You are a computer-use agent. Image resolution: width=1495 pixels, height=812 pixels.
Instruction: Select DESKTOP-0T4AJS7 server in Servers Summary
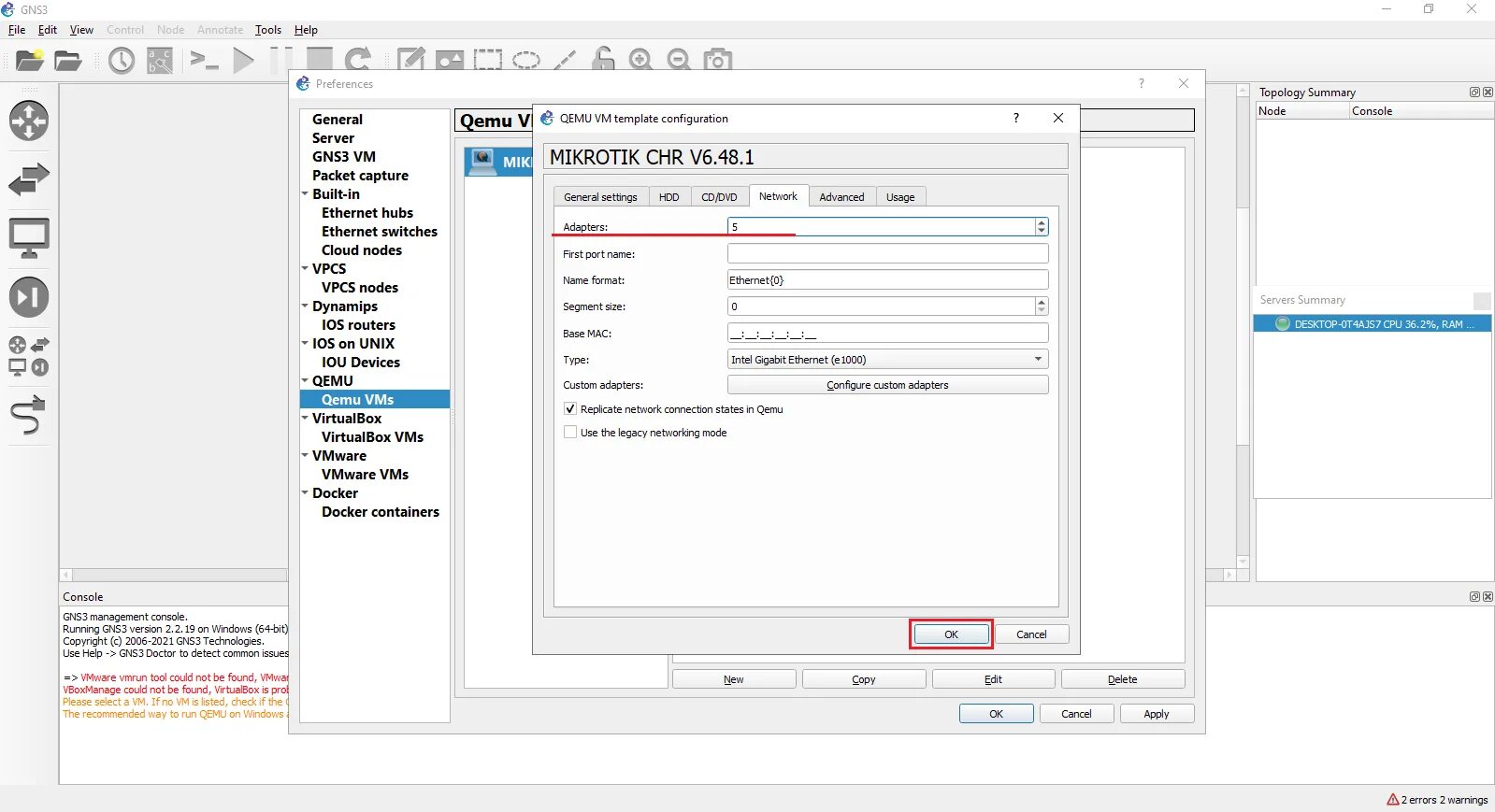pyautogui.click(x=1372, y=324)
